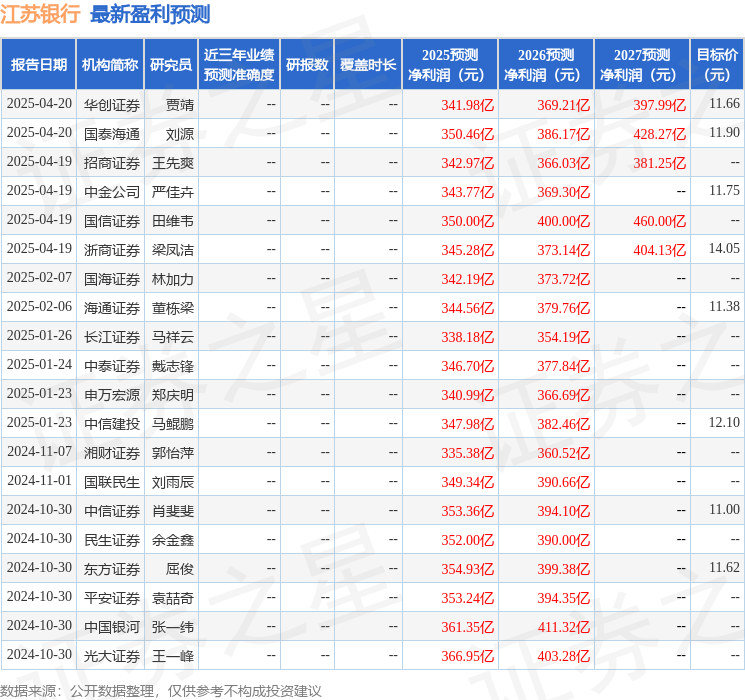Image resolution: width=745 pixels, height=700 pixels.
Task: Select the 研究员 column header
Action: point(171,65)
